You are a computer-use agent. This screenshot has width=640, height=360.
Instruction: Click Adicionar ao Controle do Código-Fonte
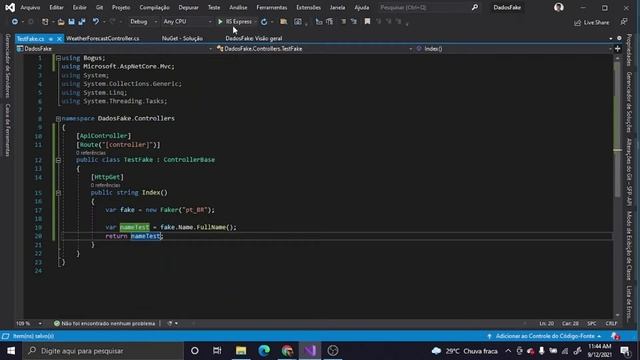tap(544, 336)
